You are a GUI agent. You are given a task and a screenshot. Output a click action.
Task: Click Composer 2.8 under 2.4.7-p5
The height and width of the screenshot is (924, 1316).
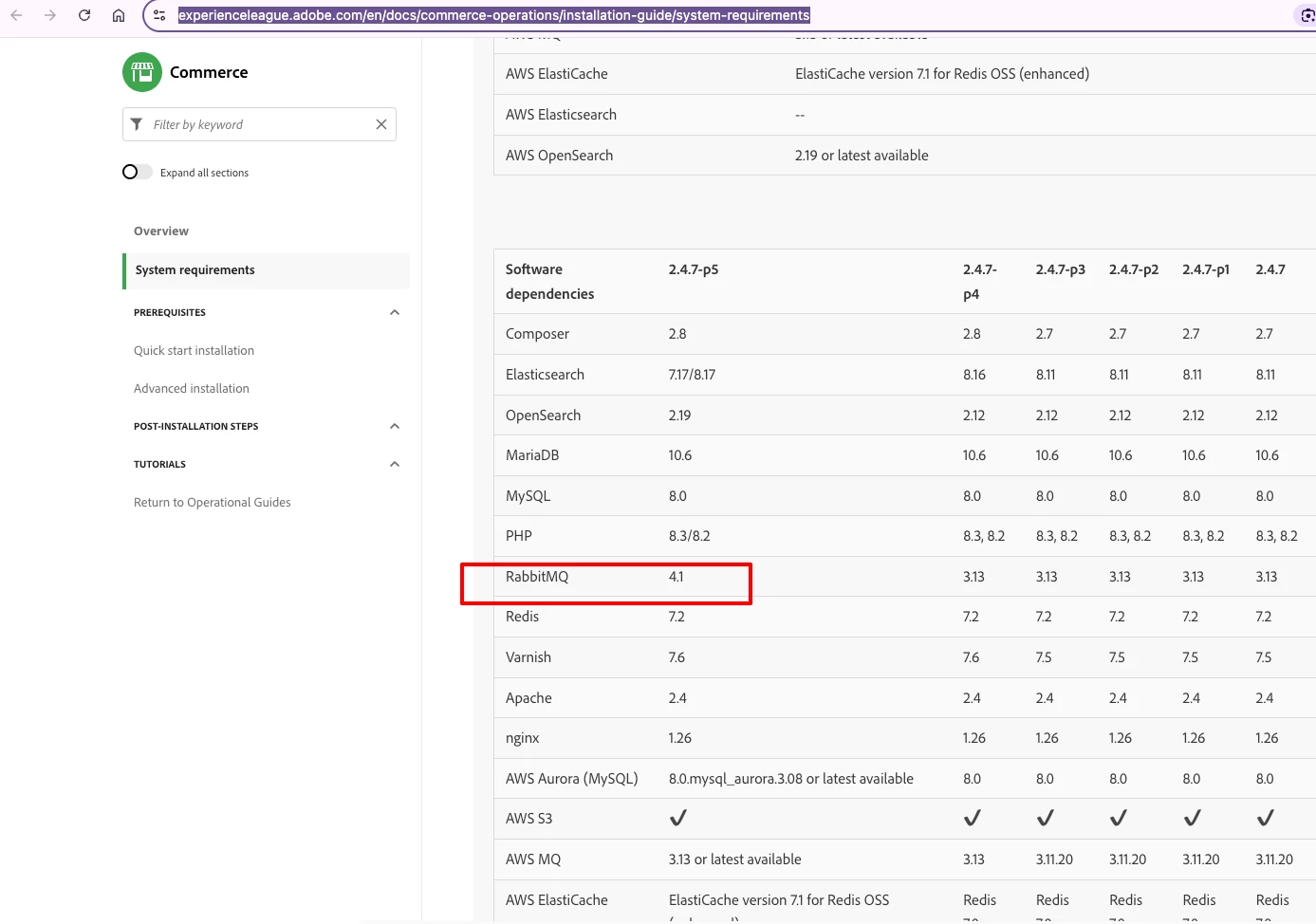pyautogui.click(x=677, y=334)
